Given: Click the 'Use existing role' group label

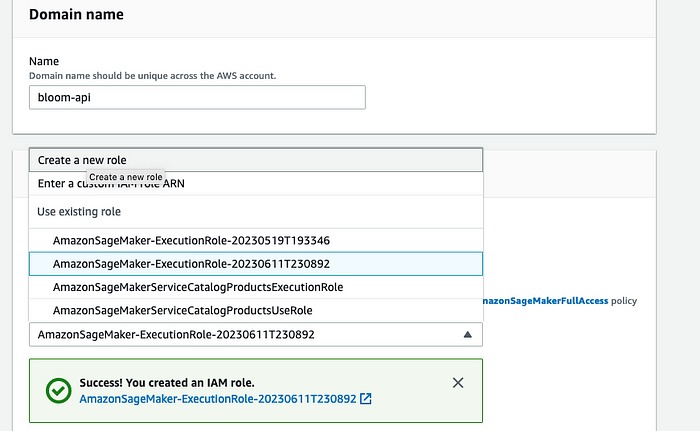Looking at the screenshot, I should pyautogui.click(x=80, y=212).
